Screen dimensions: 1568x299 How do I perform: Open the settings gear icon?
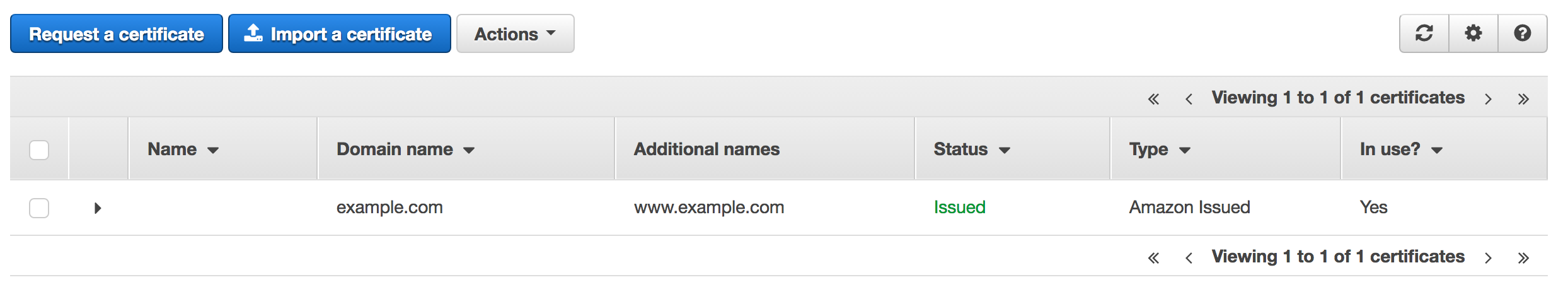point(1473,33)
